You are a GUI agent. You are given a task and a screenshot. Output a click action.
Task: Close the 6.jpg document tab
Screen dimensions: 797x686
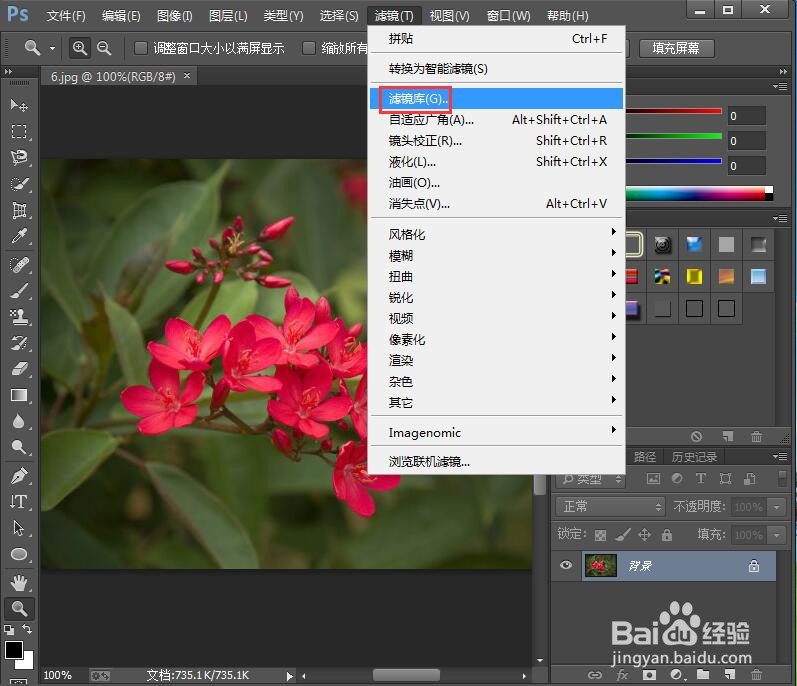coord(187,76)
